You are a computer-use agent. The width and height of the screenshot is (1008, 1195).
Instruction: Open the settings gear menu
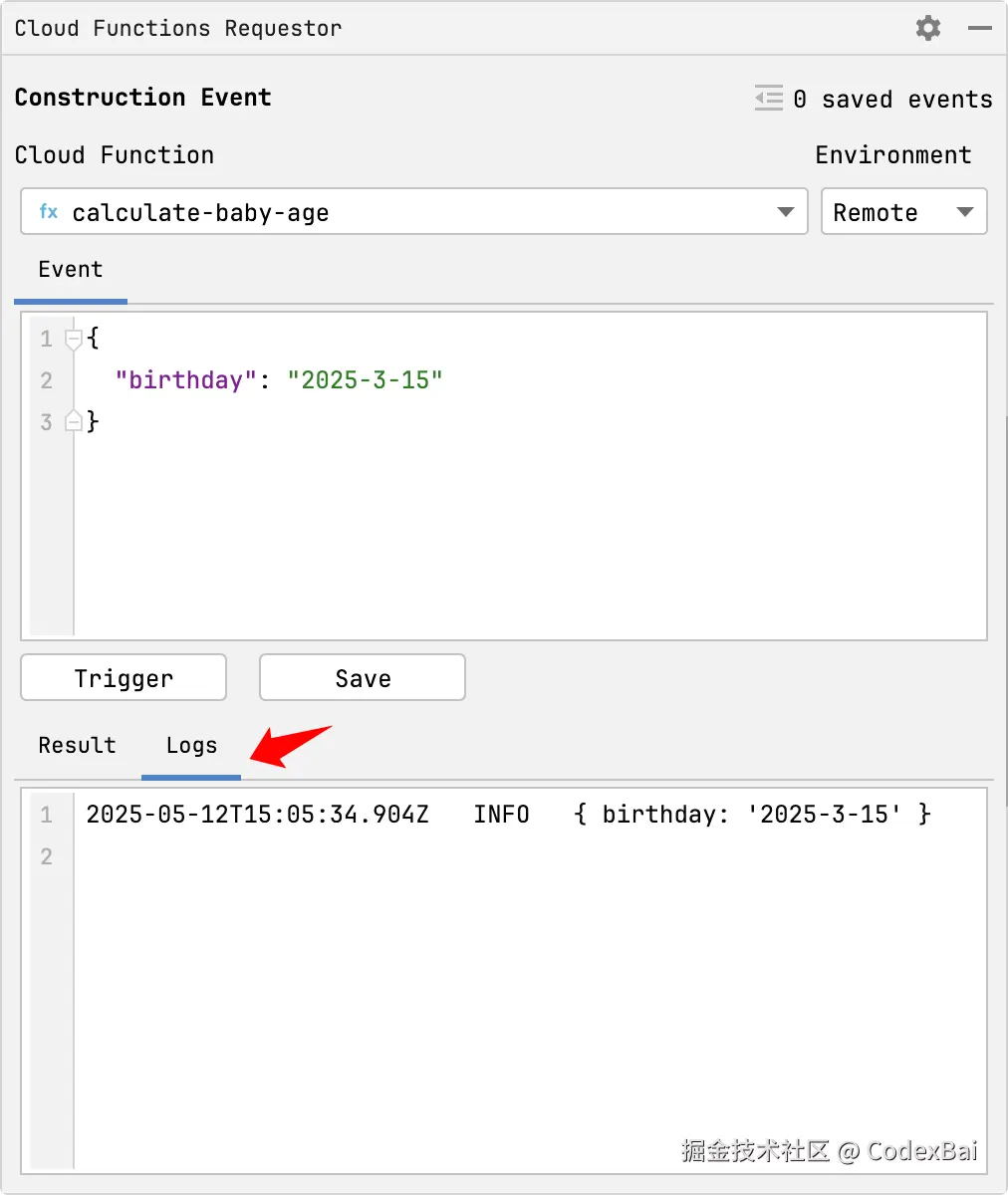927,28
